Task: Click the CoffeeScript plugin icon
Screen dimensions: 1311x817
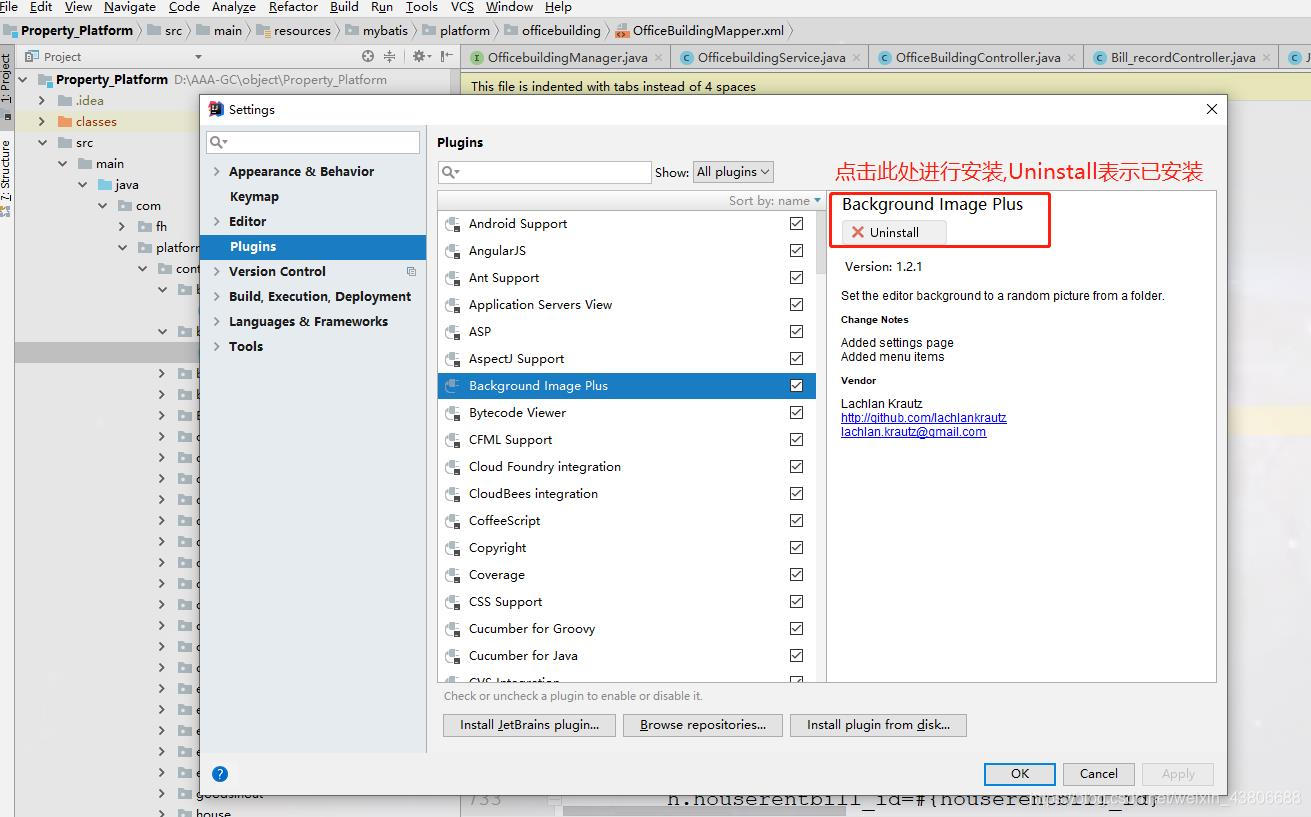Action: 453,521
